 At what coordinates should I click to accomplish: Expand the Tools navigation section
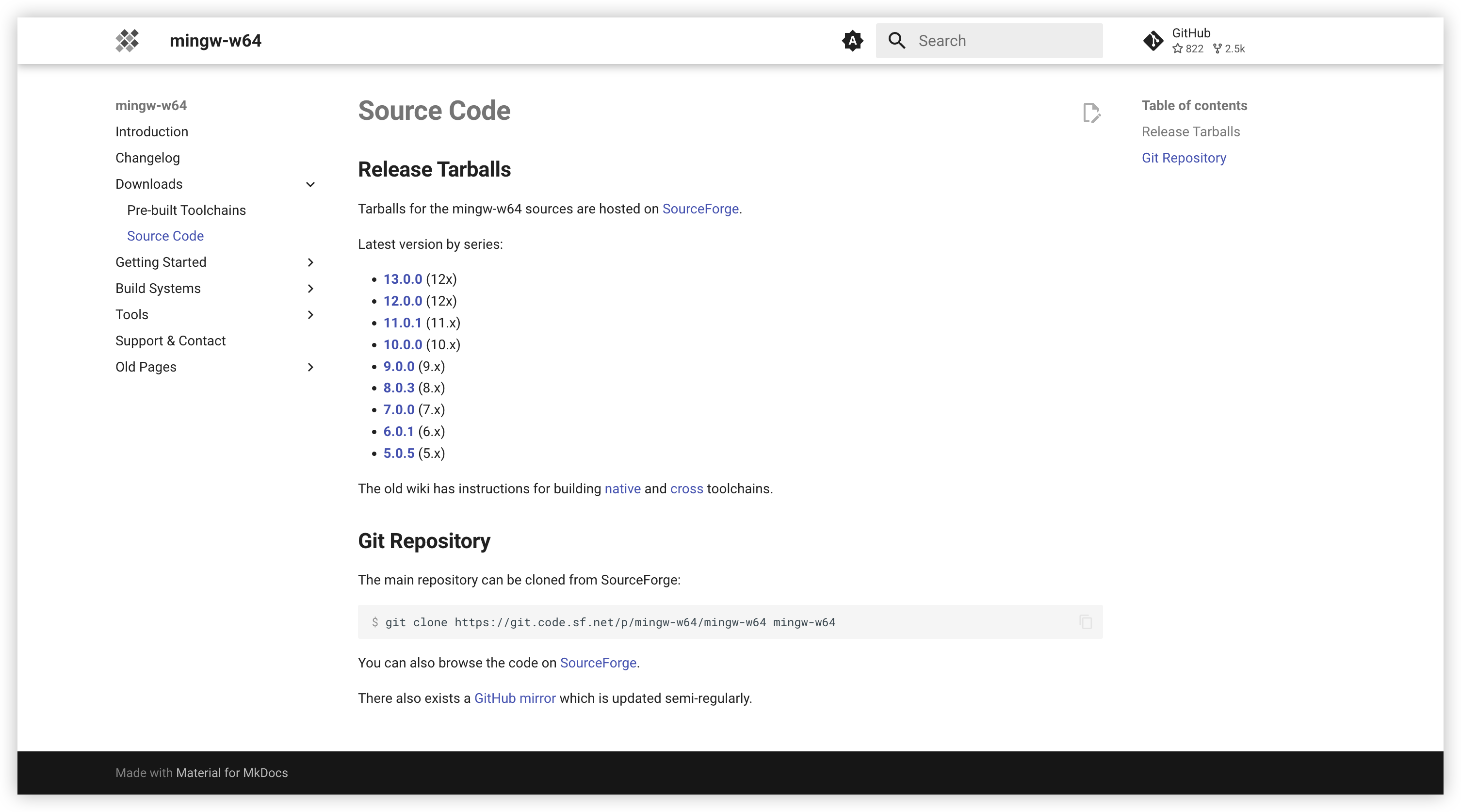click(x=310, y=315)
